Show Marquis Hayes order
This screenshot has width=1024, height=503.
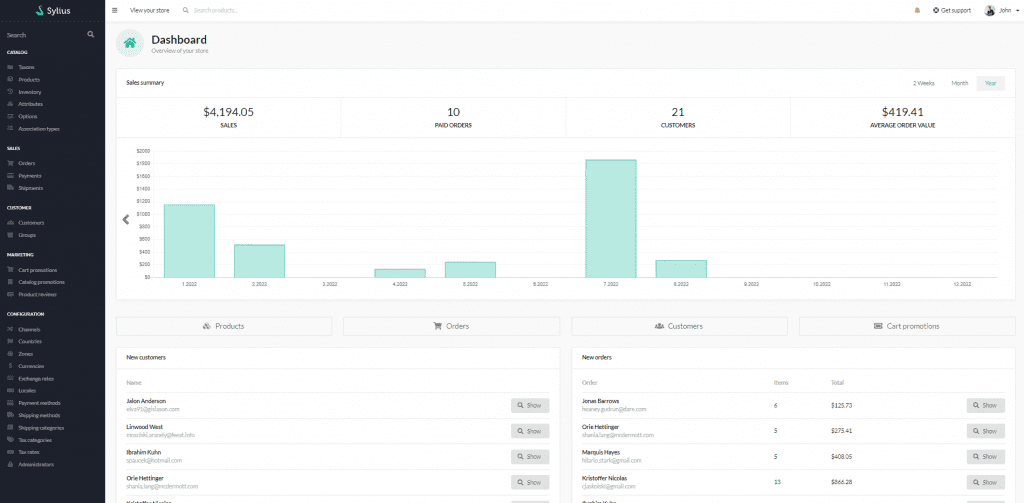985,457
